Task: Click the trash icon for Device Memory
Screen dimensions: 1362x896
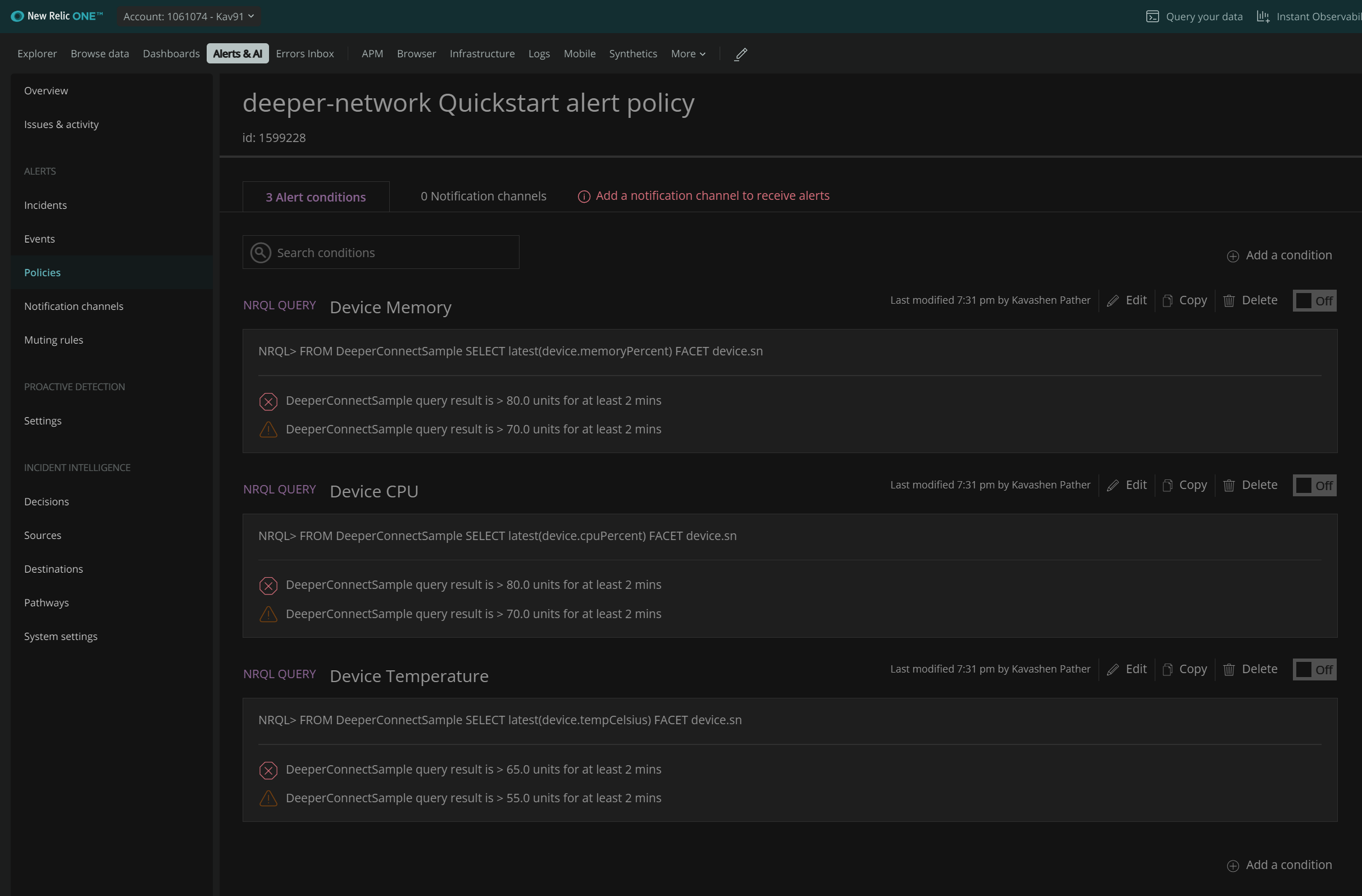Action: point(1229,301)
